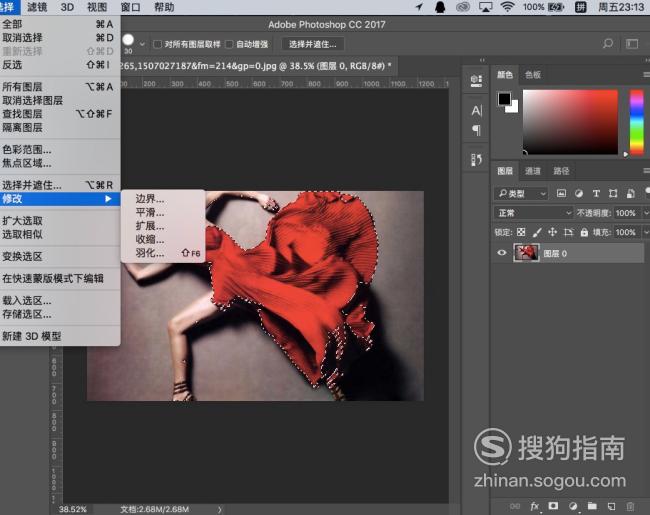Screen dimensions: 650x515
Task: Click the search icon in options bar
Action: click(x=608, y=44)
